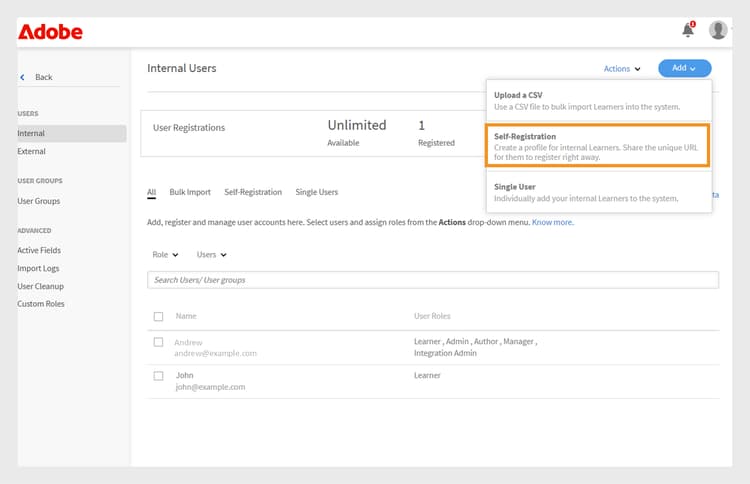Open the notifications bell
Image resolution: width=750 pixels, height=484 pixels.
(688, 30)
